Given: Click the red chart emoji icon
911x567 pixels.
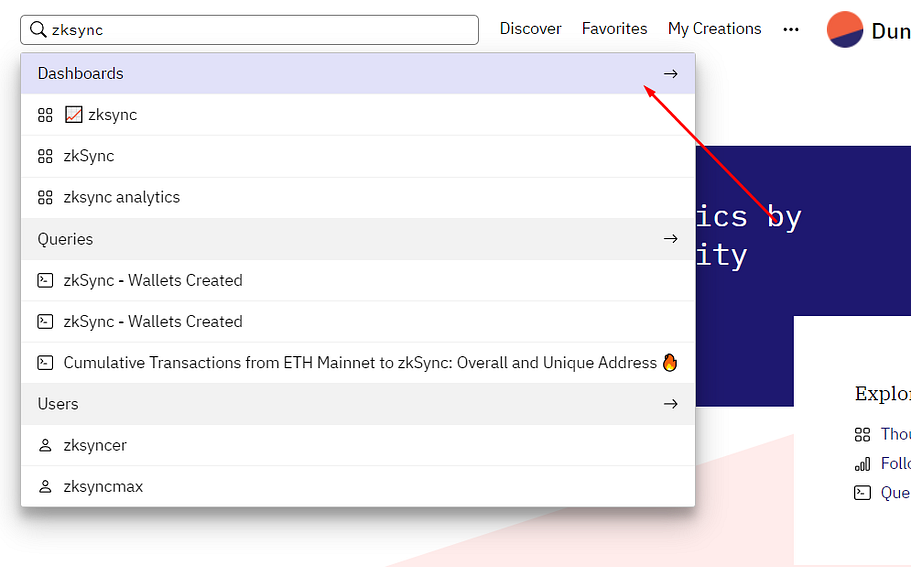Looking at the screenshot, I should (74, 115).
